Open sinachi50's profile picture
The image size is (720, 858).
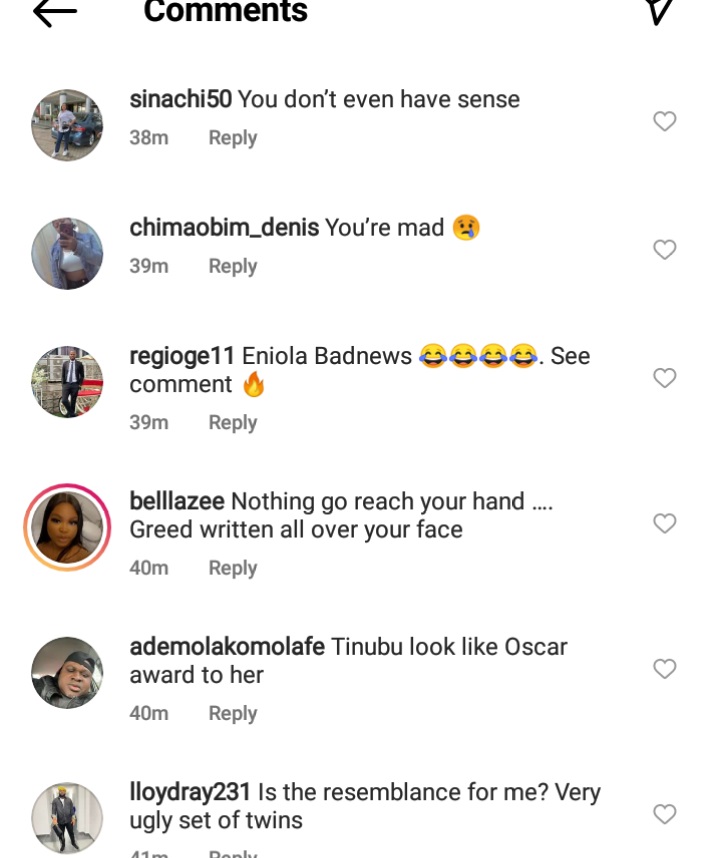(67, 125)
